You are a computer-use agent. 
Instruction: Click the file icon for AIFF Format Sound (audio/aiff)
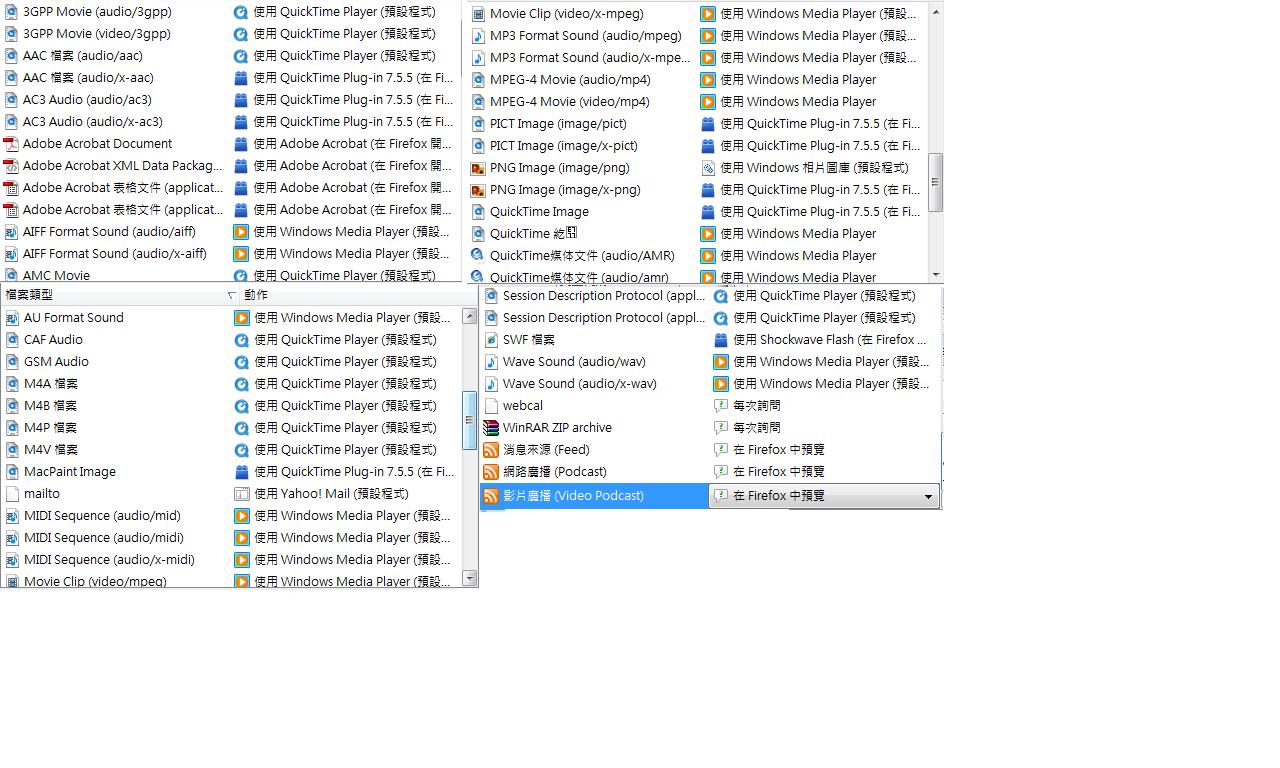(11, 232)
